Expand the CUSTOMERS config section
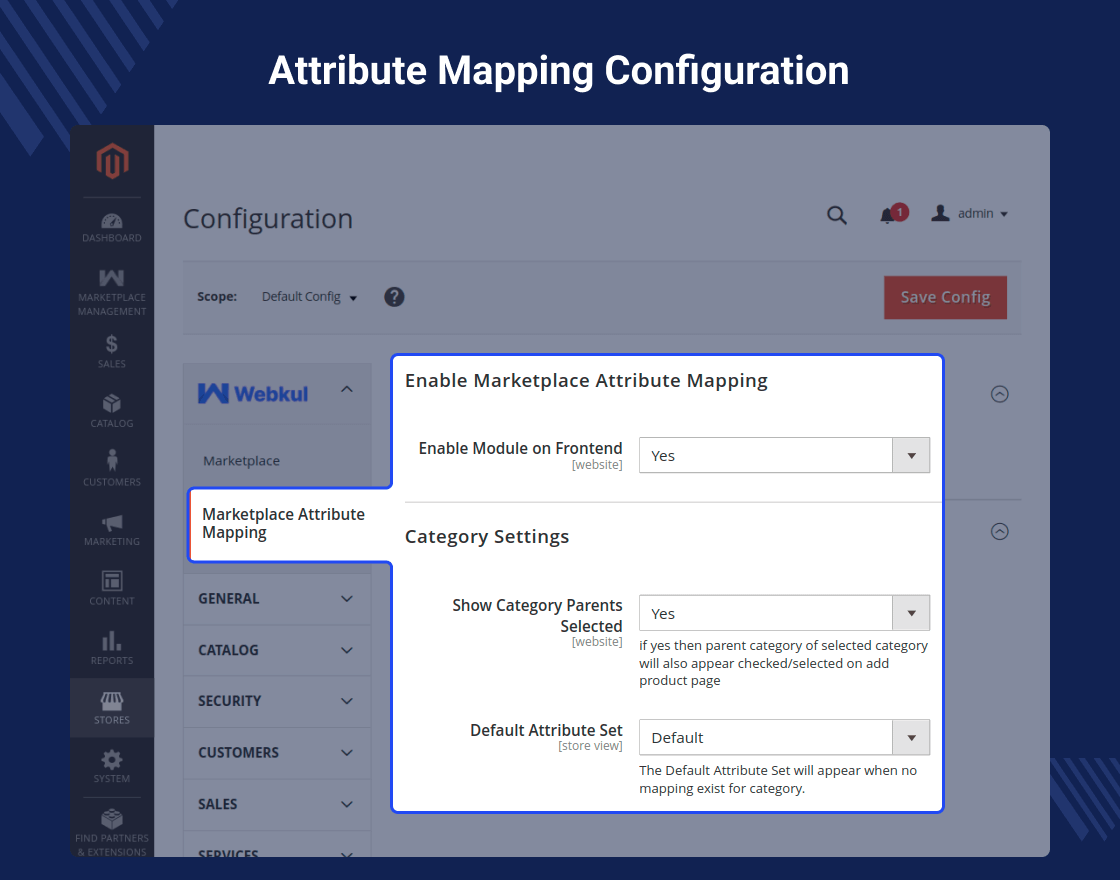Image resolution: width=1120 pixels, height=880 pixels. point(277,752)
